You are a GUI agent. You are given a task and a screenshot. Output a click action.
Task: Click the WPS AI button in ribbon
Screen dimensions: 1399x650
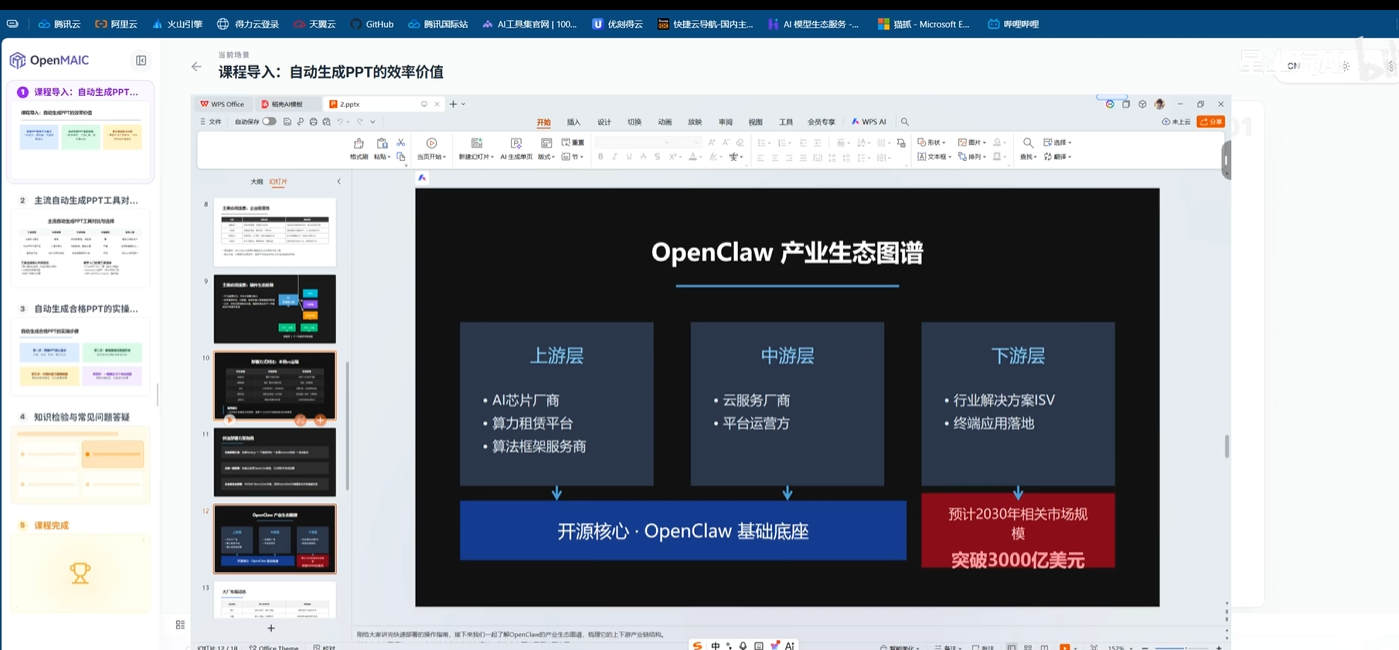click(868, 122)
